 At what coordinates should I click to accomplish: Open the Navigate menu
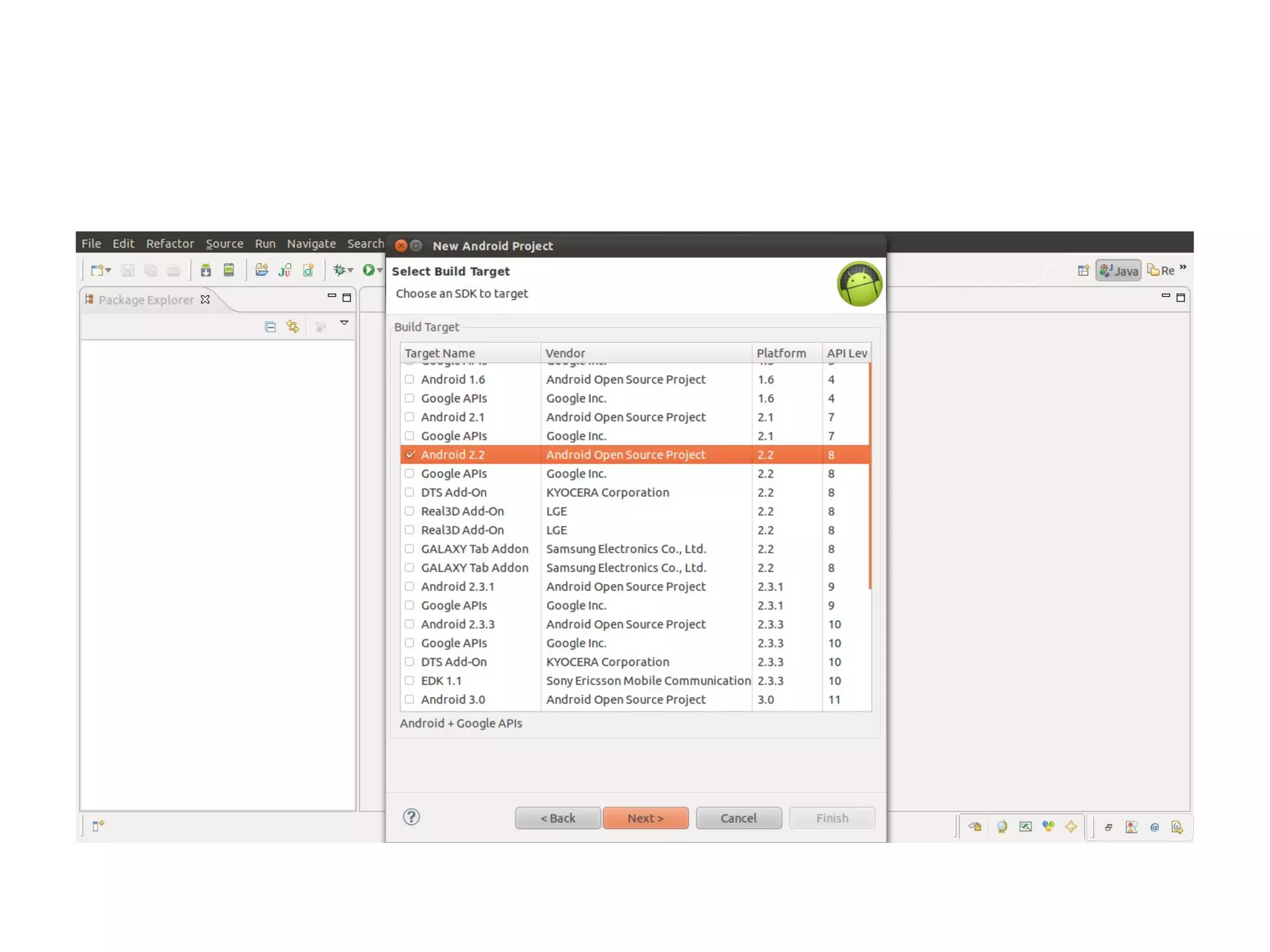coord(311,244)
